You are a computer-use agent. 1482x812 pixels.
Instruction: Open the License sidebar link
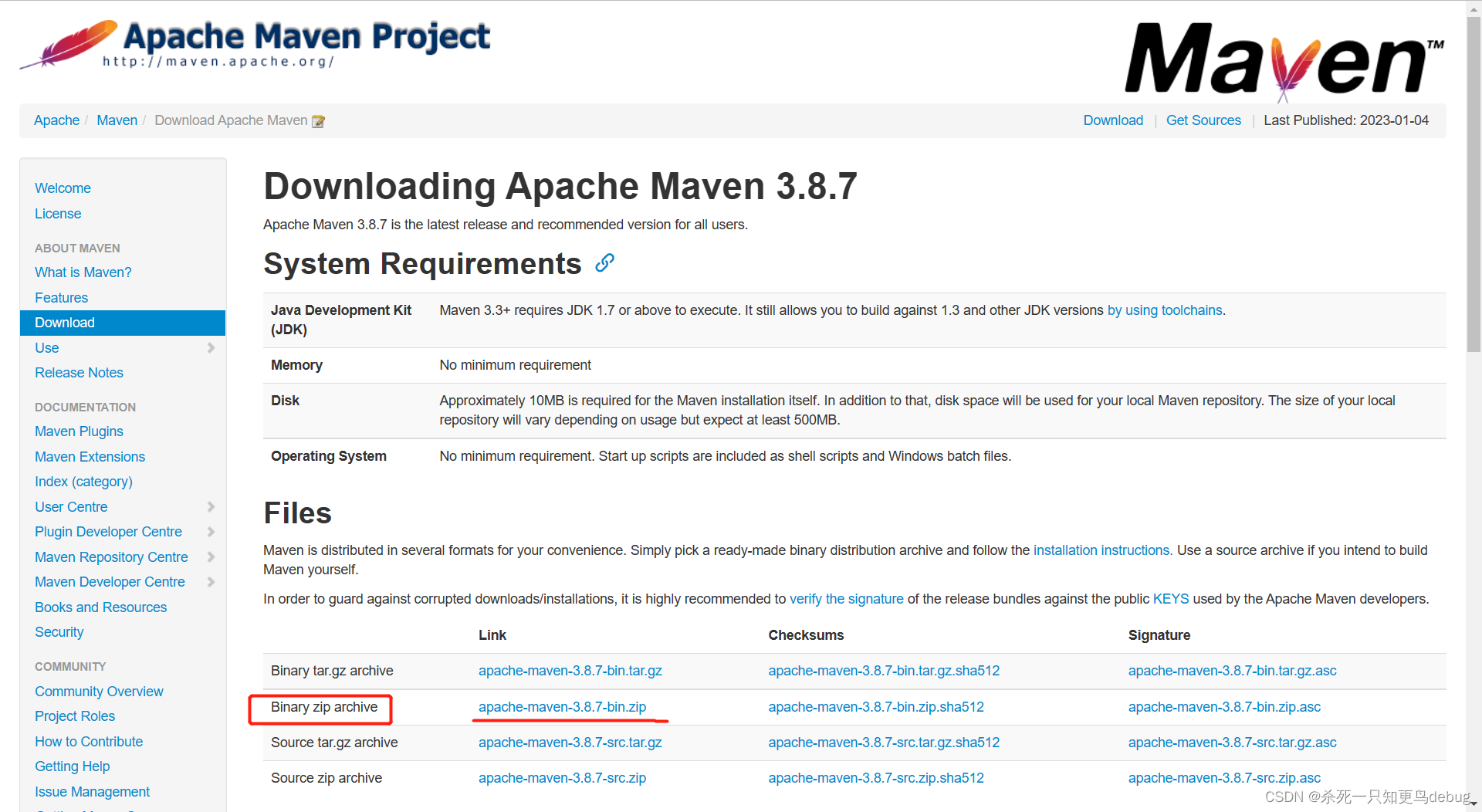[58, 214]
